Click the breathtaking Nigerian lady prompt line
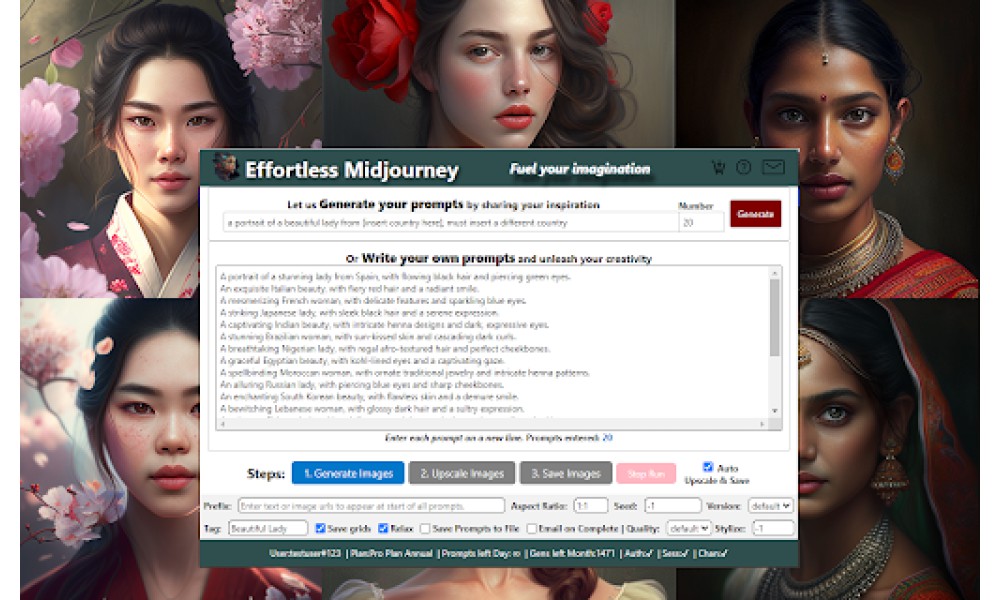 pyautogui.click(x=385, y=349)
